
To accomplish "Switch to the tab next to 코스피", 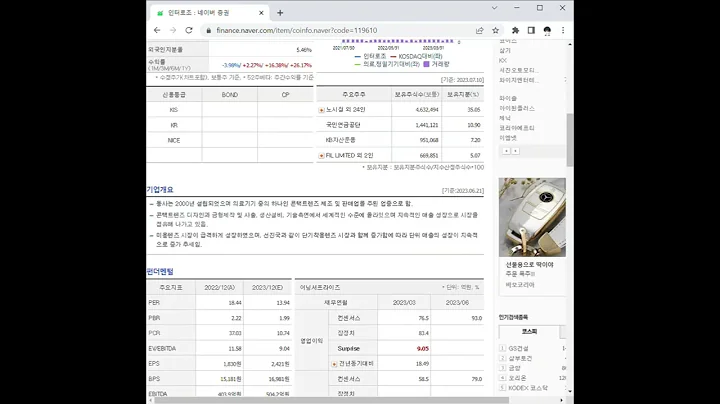I will 563,331.
